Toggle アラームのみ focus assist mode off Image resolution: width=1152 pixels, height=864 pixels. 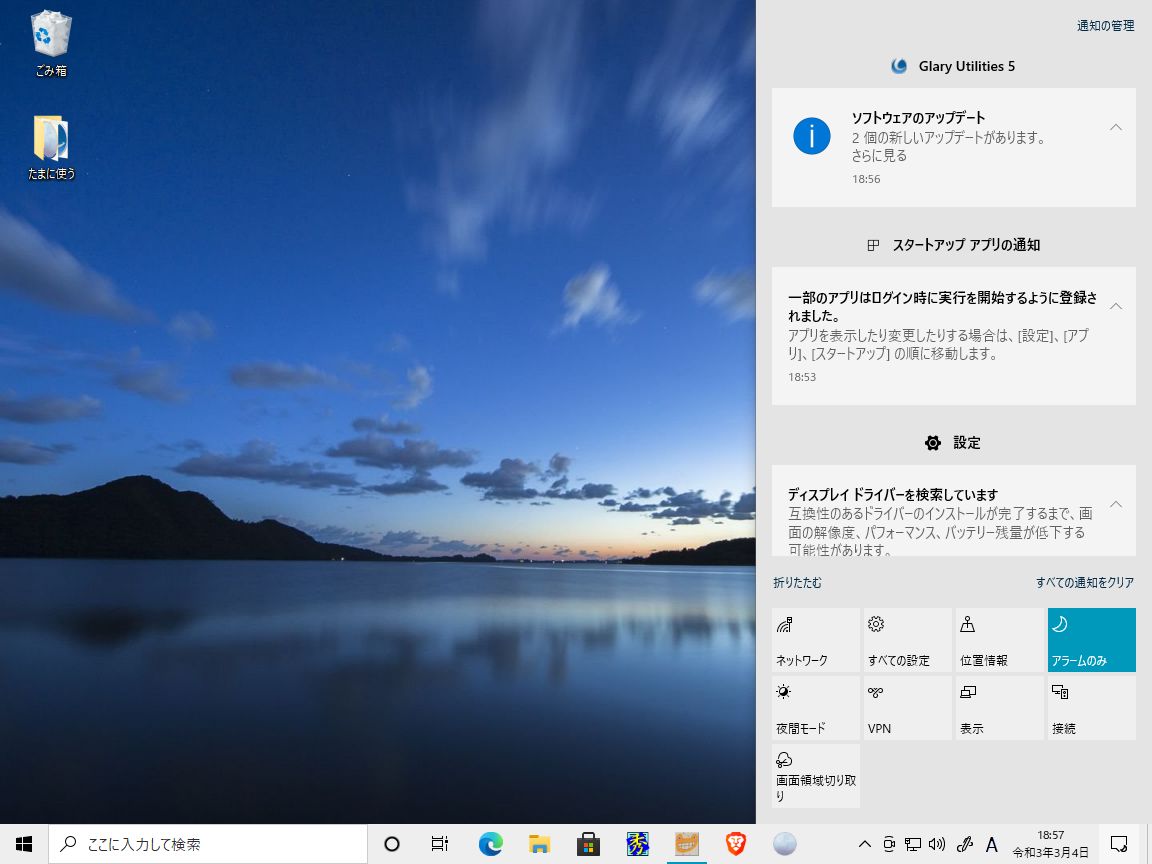(1091, 640)
